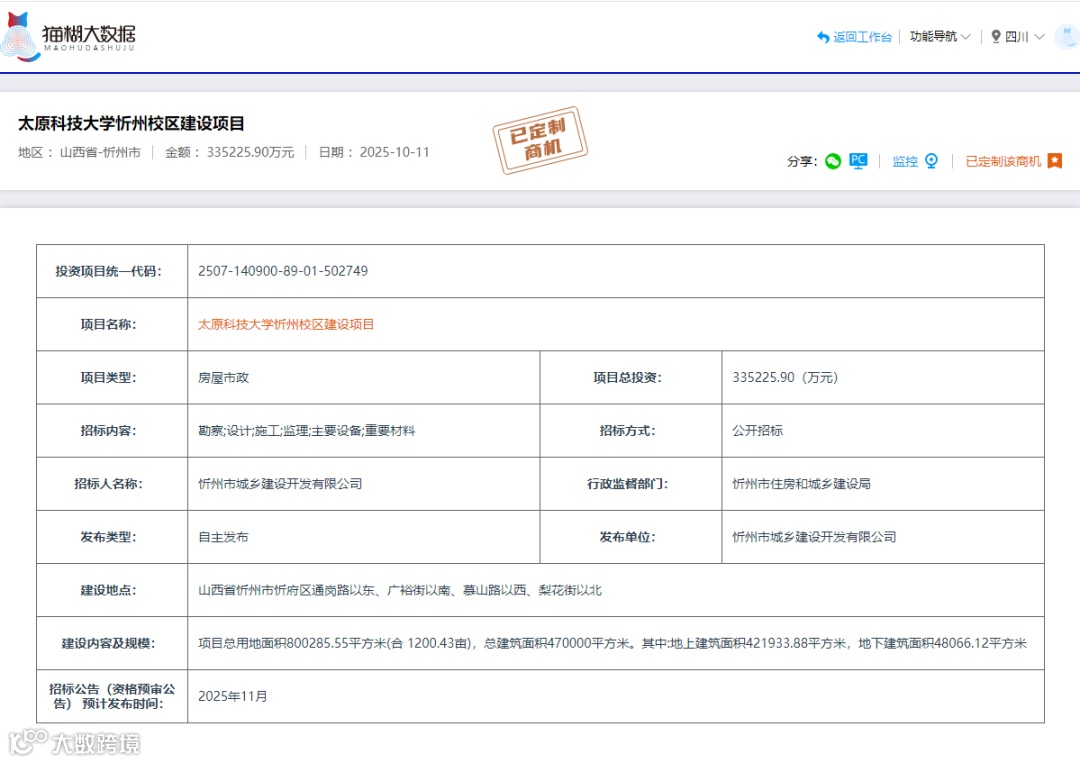Viewport: 1080px width, 763px height.
Task: Share via the WeChat icon
Action: (833, 161)
